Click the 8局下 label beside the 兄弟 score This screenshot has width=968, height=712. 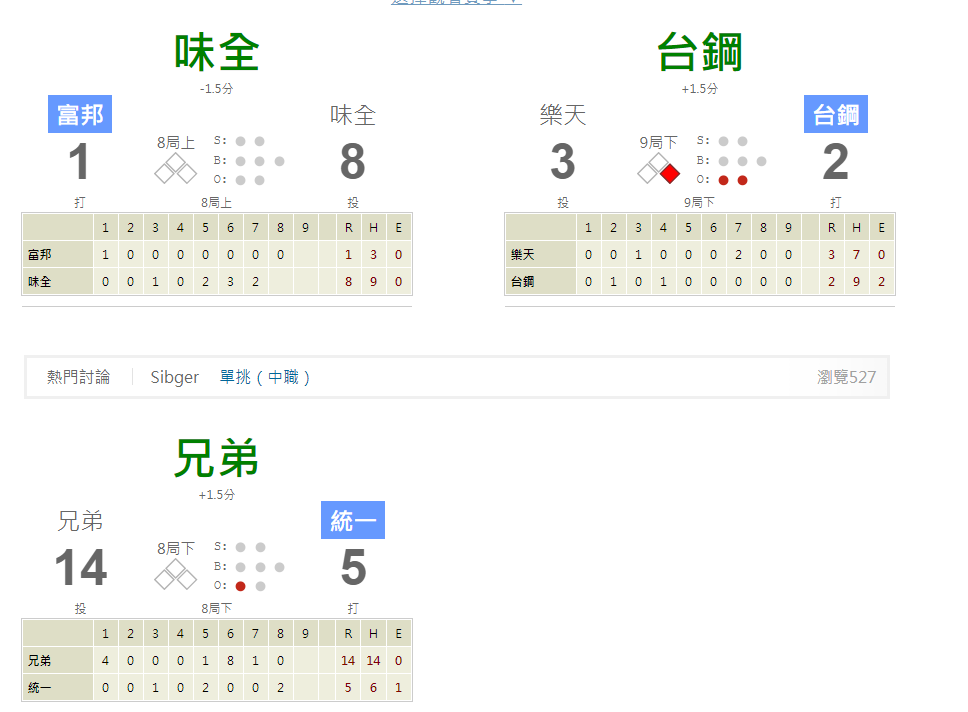tap(176, 548)
